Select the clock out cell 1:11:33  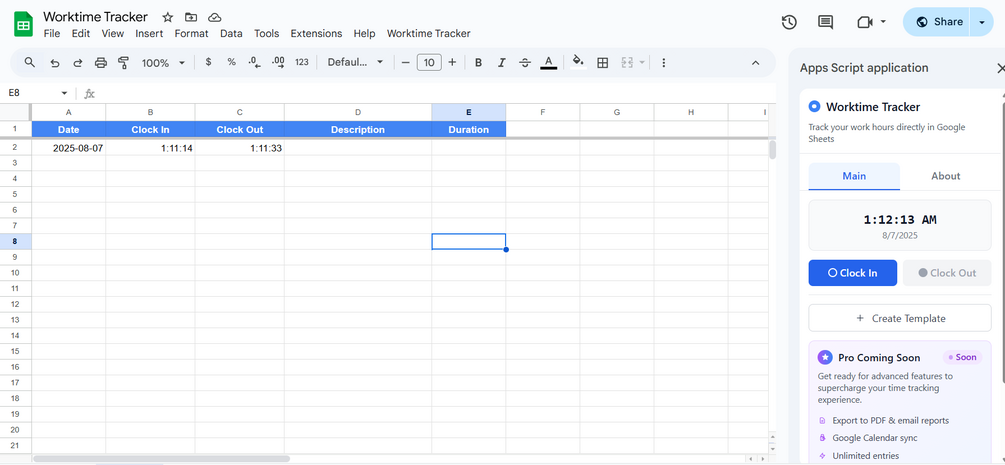pos(240,148)
